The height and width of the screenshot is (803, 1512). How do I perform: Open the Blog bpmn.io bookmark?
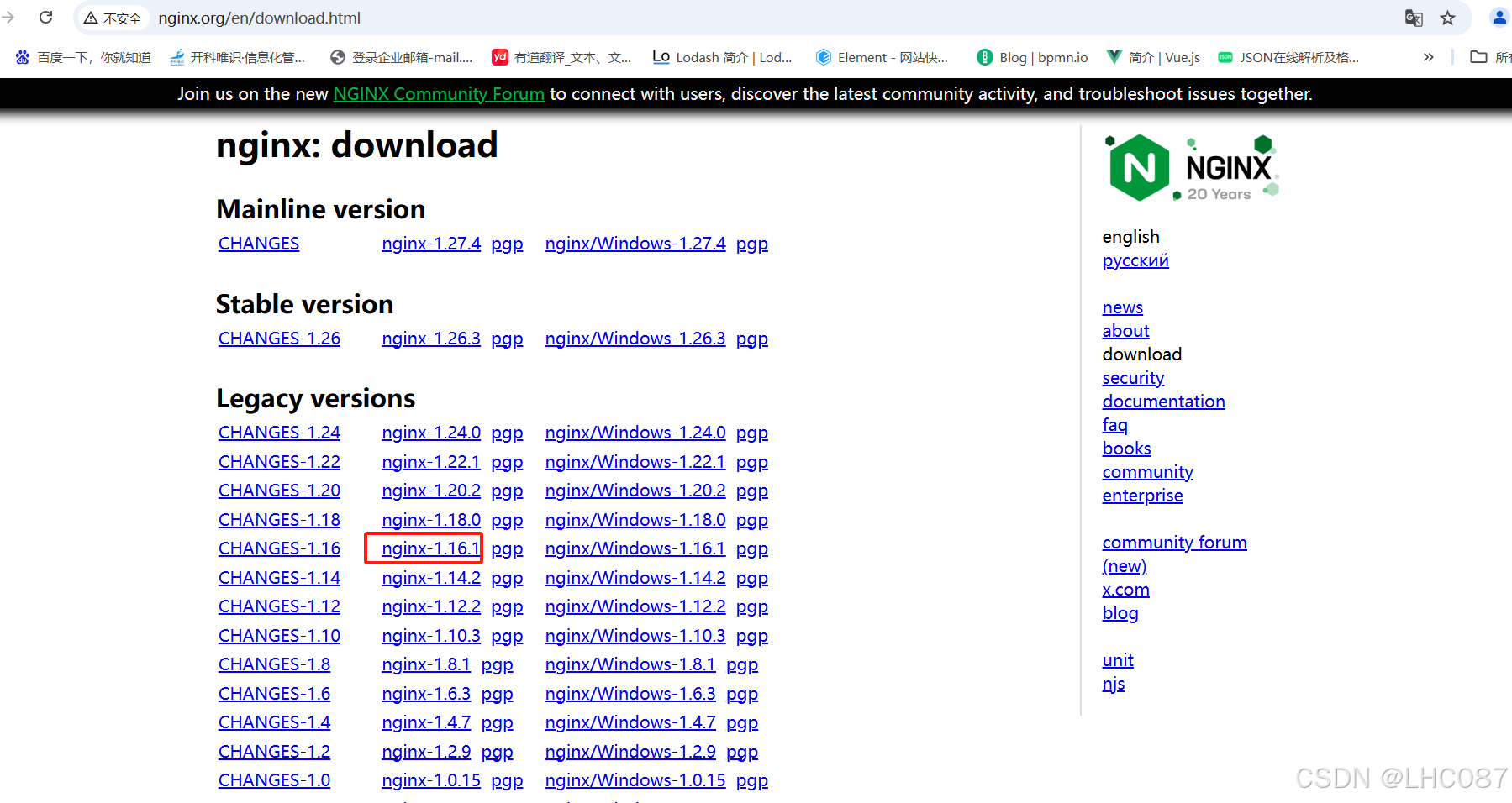1032,57
